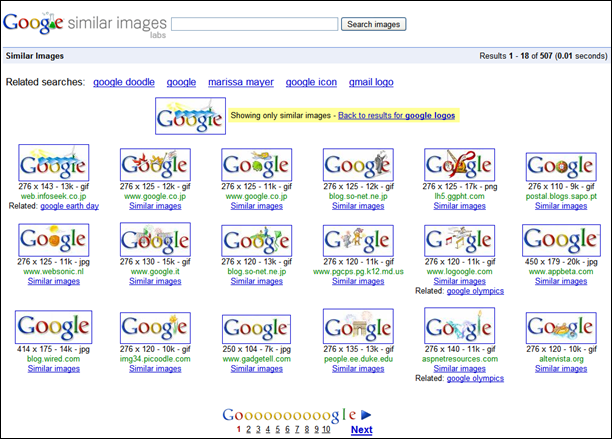
Task: Click the Search images button
Action: click(x=374, y=24)
